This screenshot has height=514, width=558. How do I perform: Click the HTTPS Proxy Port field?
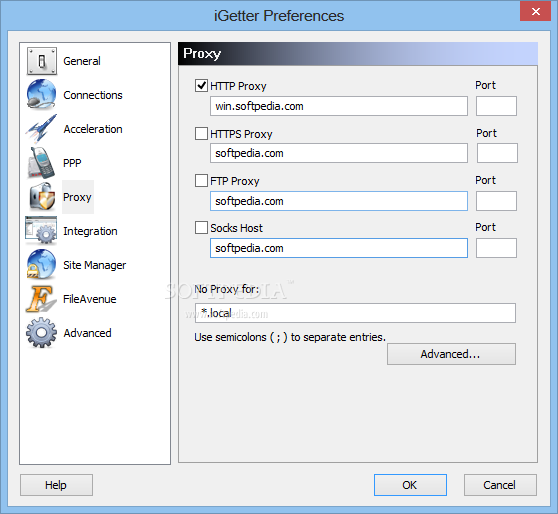point(497,153)
